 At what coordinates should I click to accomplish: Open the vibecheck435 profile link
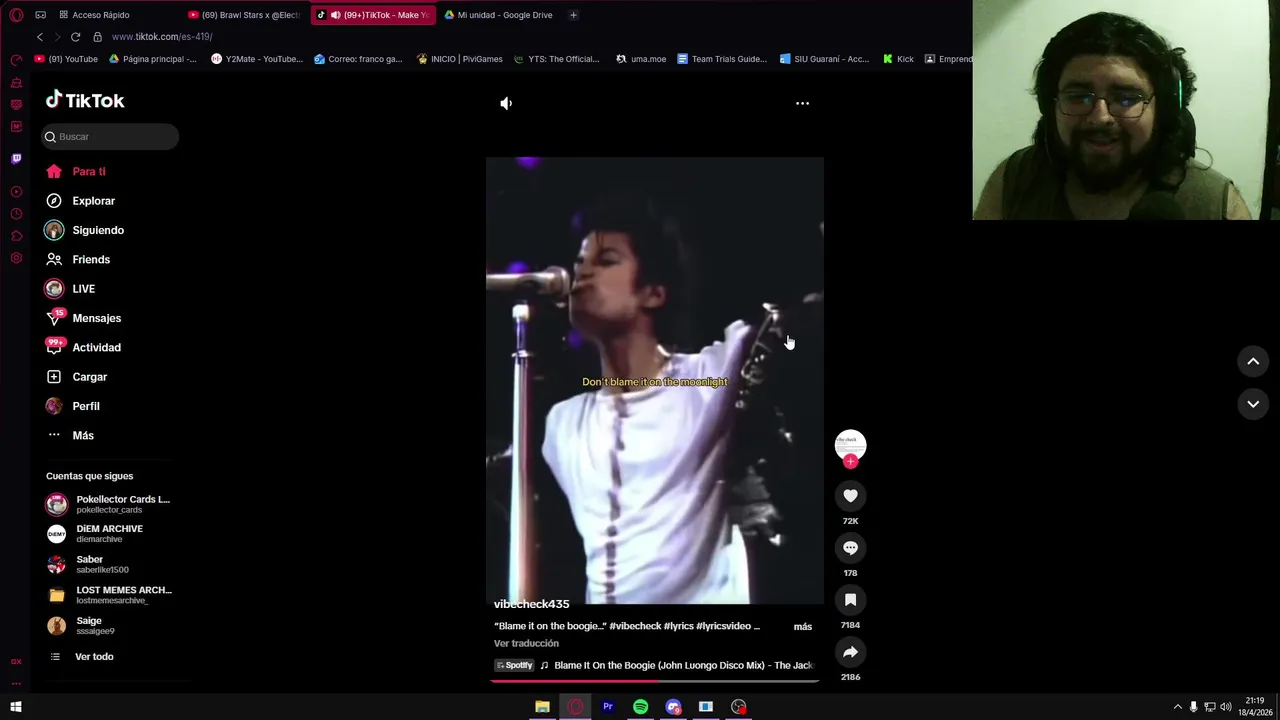tap(531, 604)
